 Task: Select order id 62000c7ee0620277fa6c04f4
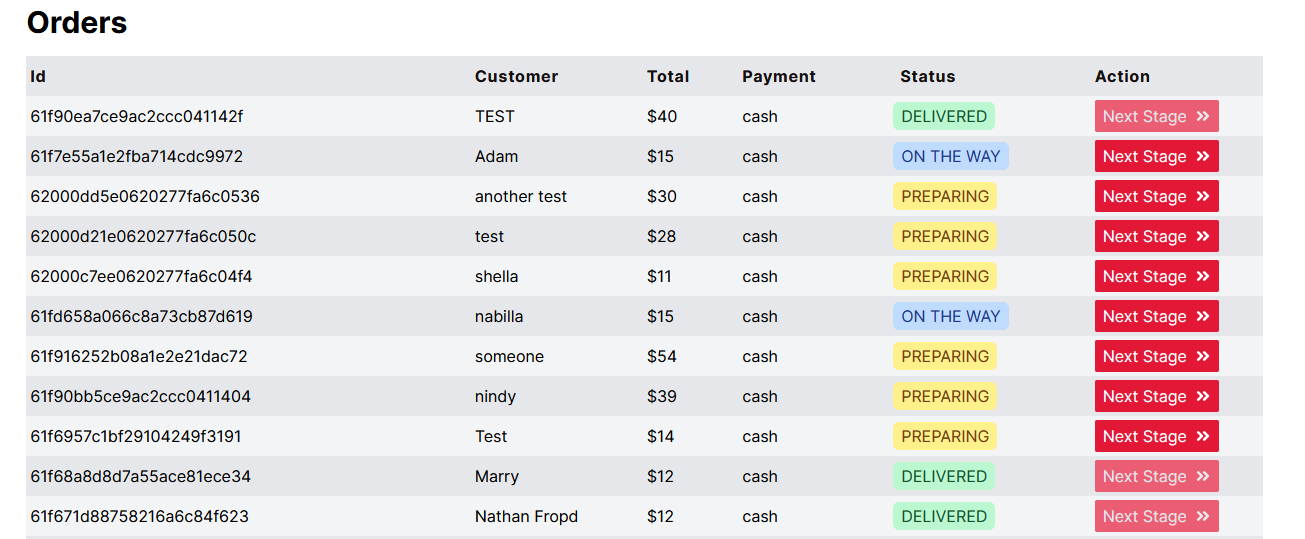141,276
